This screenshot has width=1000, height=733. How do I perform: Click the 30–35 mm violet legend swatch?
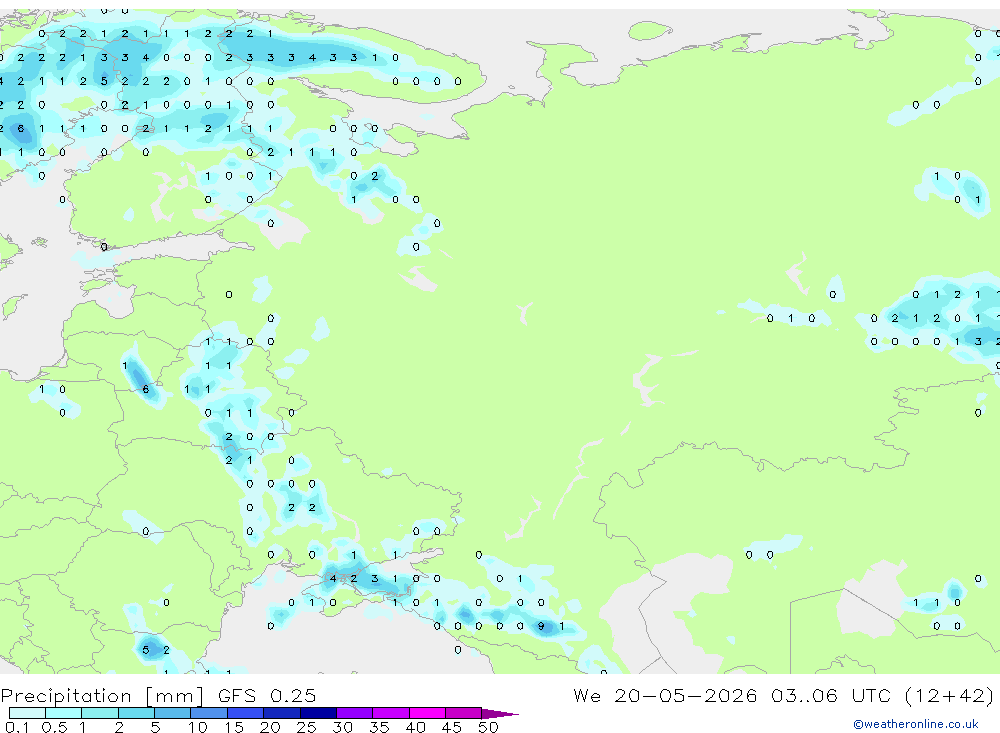pos(355,713)
